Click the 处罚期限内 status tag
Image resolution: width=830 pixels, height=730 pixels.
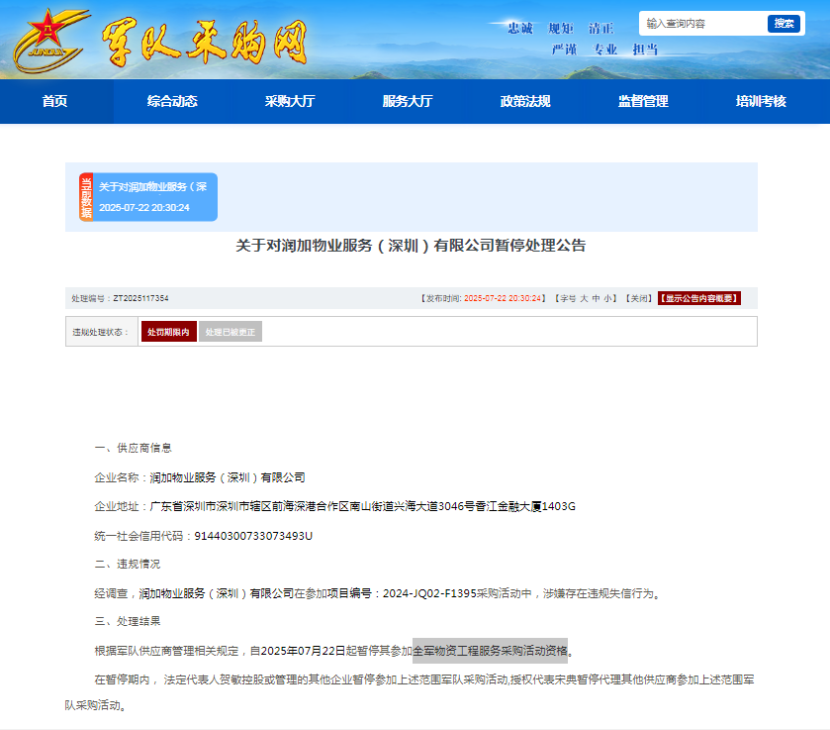click(x=169, y=332)
